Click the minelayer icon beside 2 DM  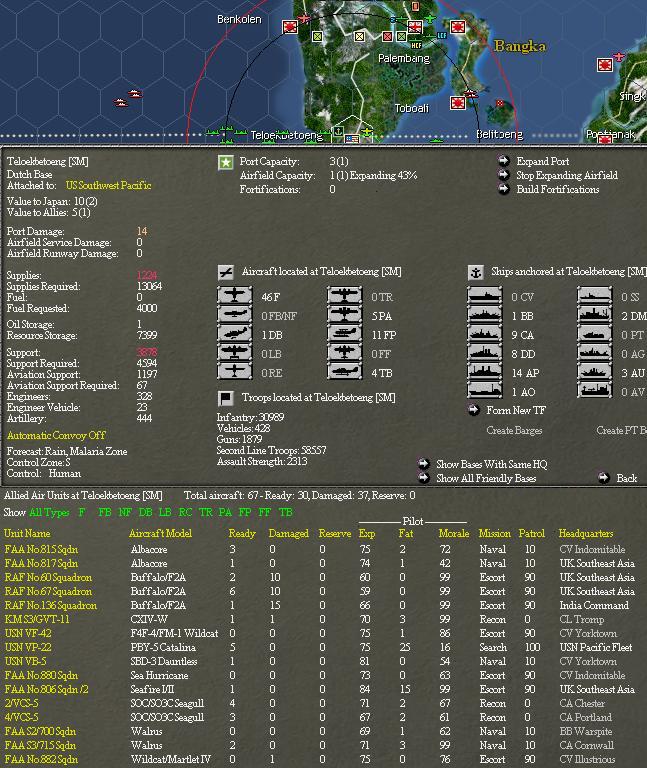pos(595,314)
